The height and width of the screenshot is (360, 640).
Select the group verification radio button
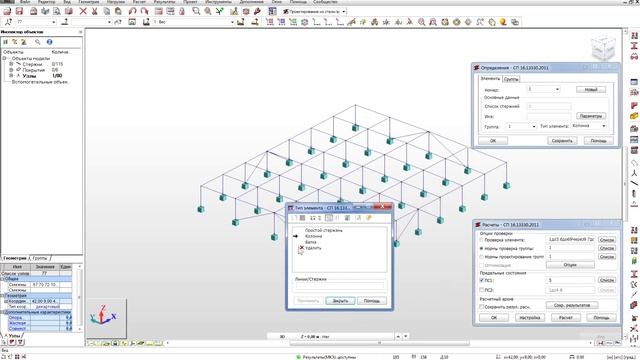click(482, 248)
